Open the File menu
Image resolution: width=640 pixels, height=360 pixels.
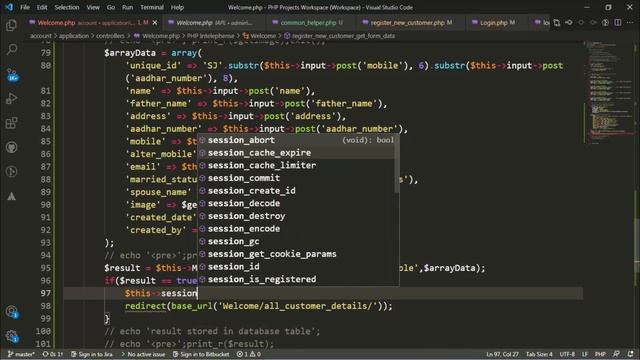(x=25, y=7)
